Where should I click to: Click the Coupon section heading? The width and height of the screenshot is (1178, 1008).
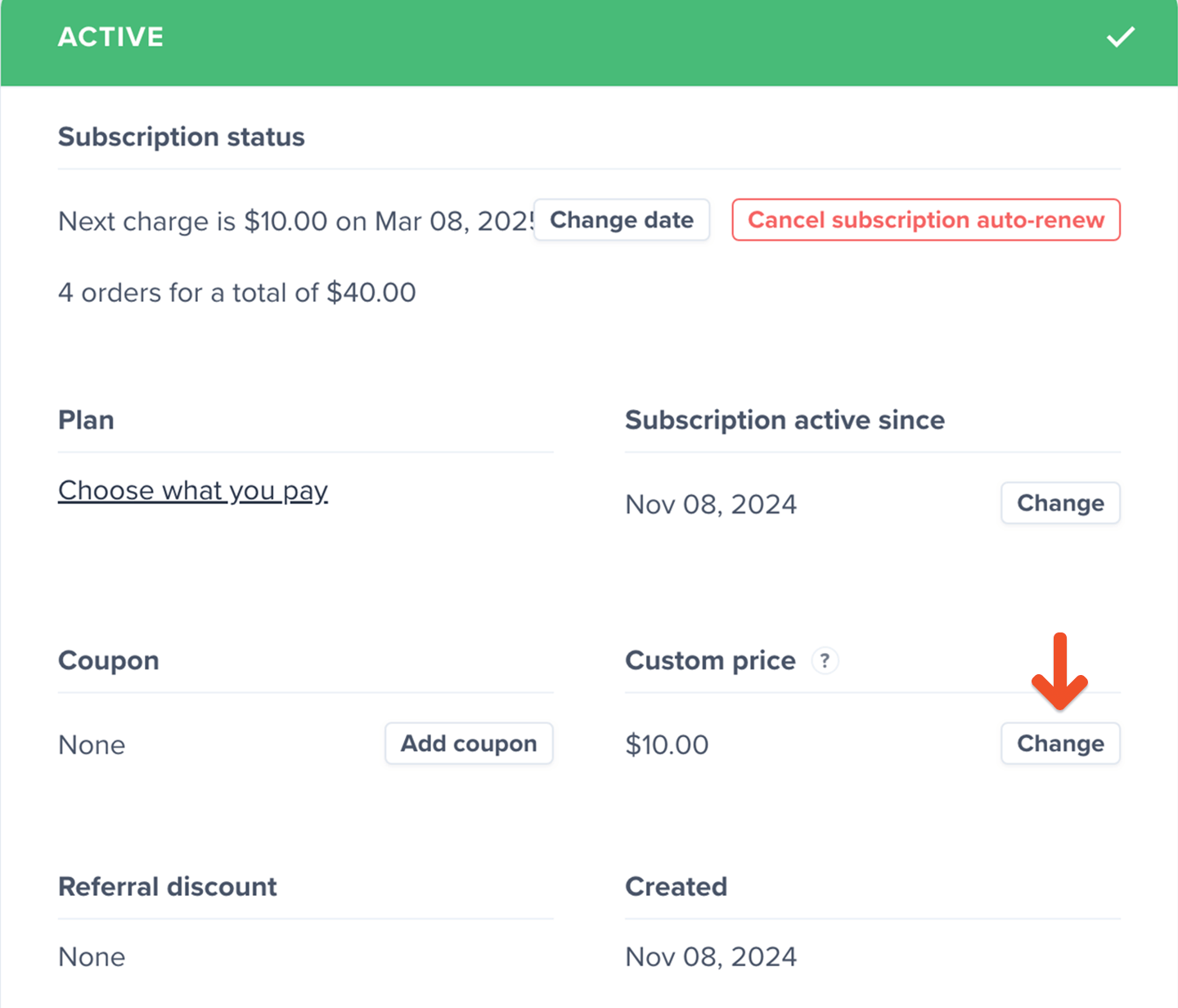(x=108, y=660)
